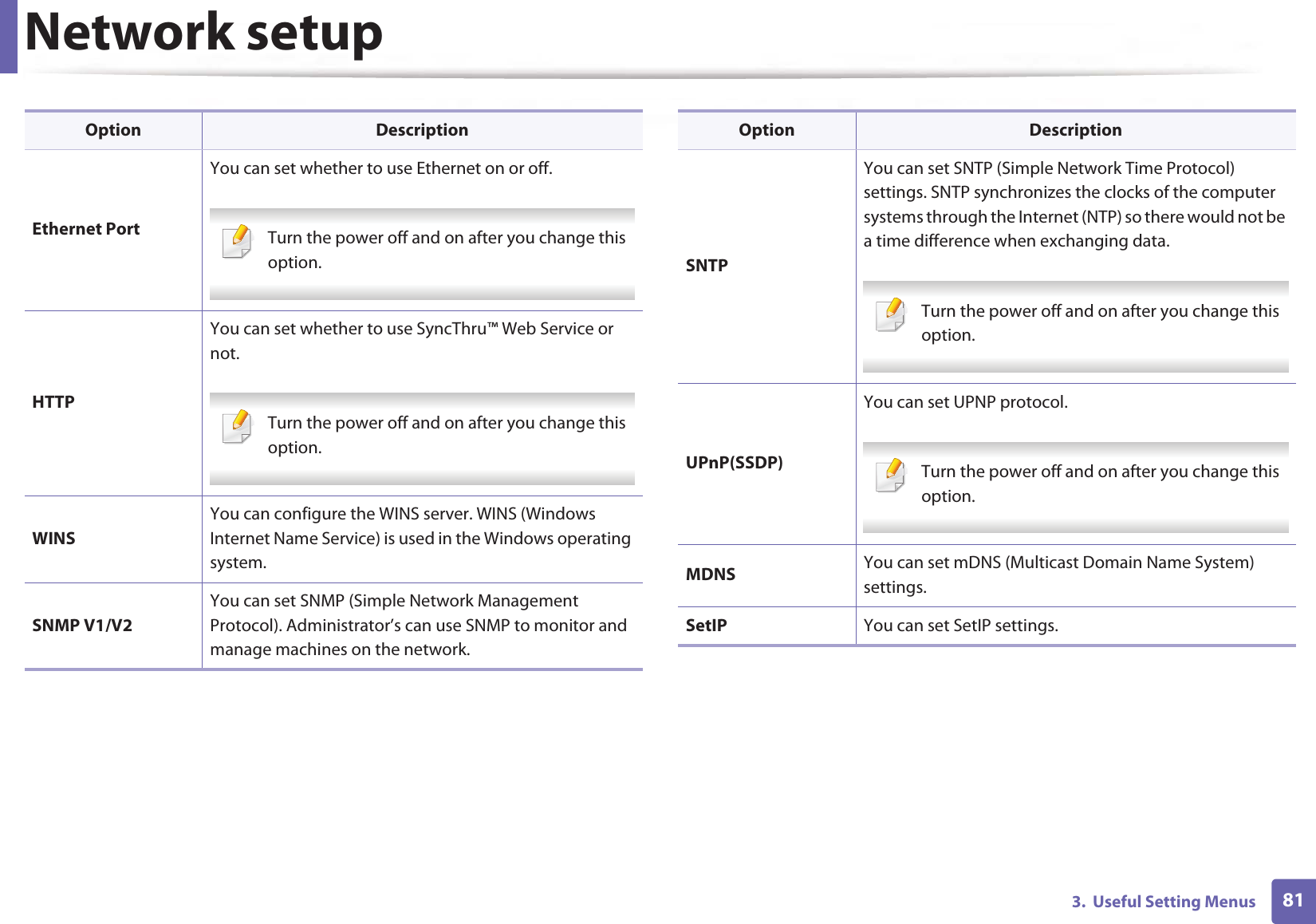Image resolution: width=1316 pixels, height=924 pixels.
Task: Click the mDNS Multicast Domain Name description
Action: 1058,575
